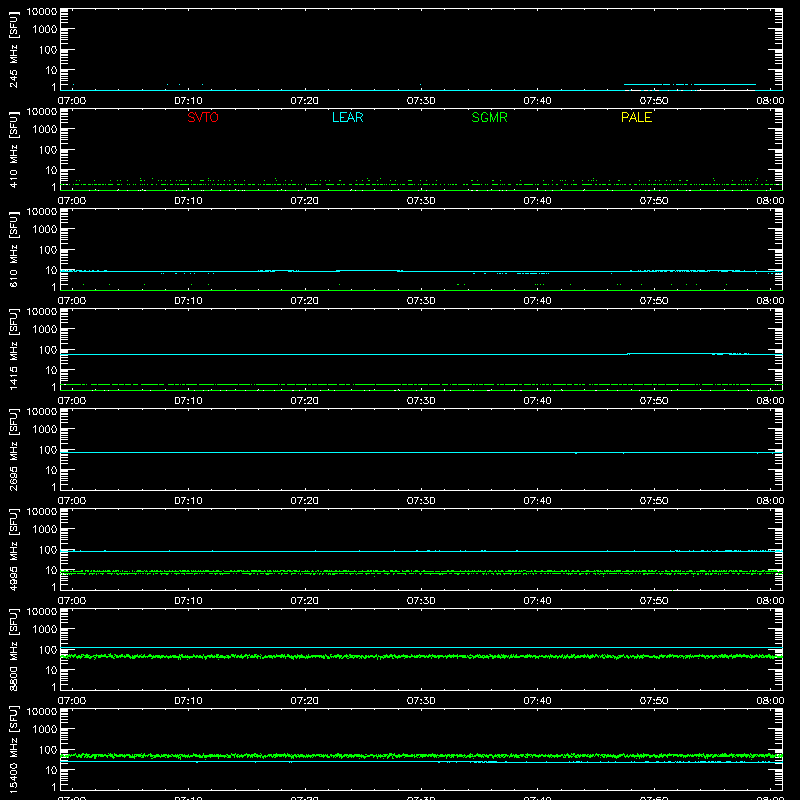The image size is (800, 800).
Task: Click the 10000 y-axis label of 8800 MHz plot
Action: click(x=42, y=612)
